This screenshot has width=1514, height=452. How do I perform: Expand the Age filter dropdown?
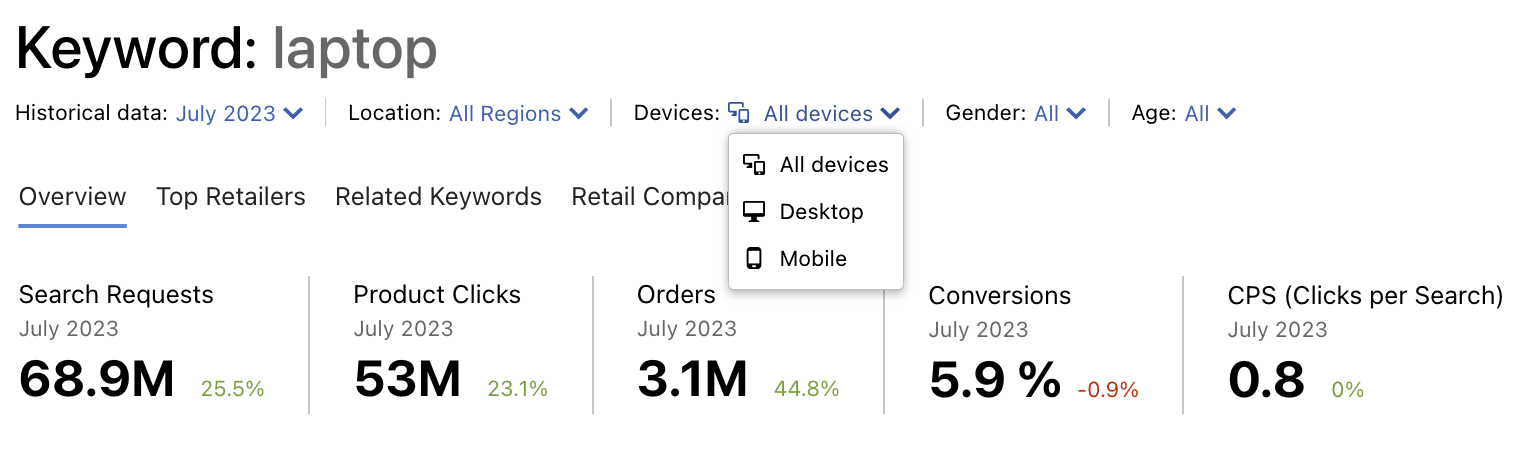coord(1210,114)
